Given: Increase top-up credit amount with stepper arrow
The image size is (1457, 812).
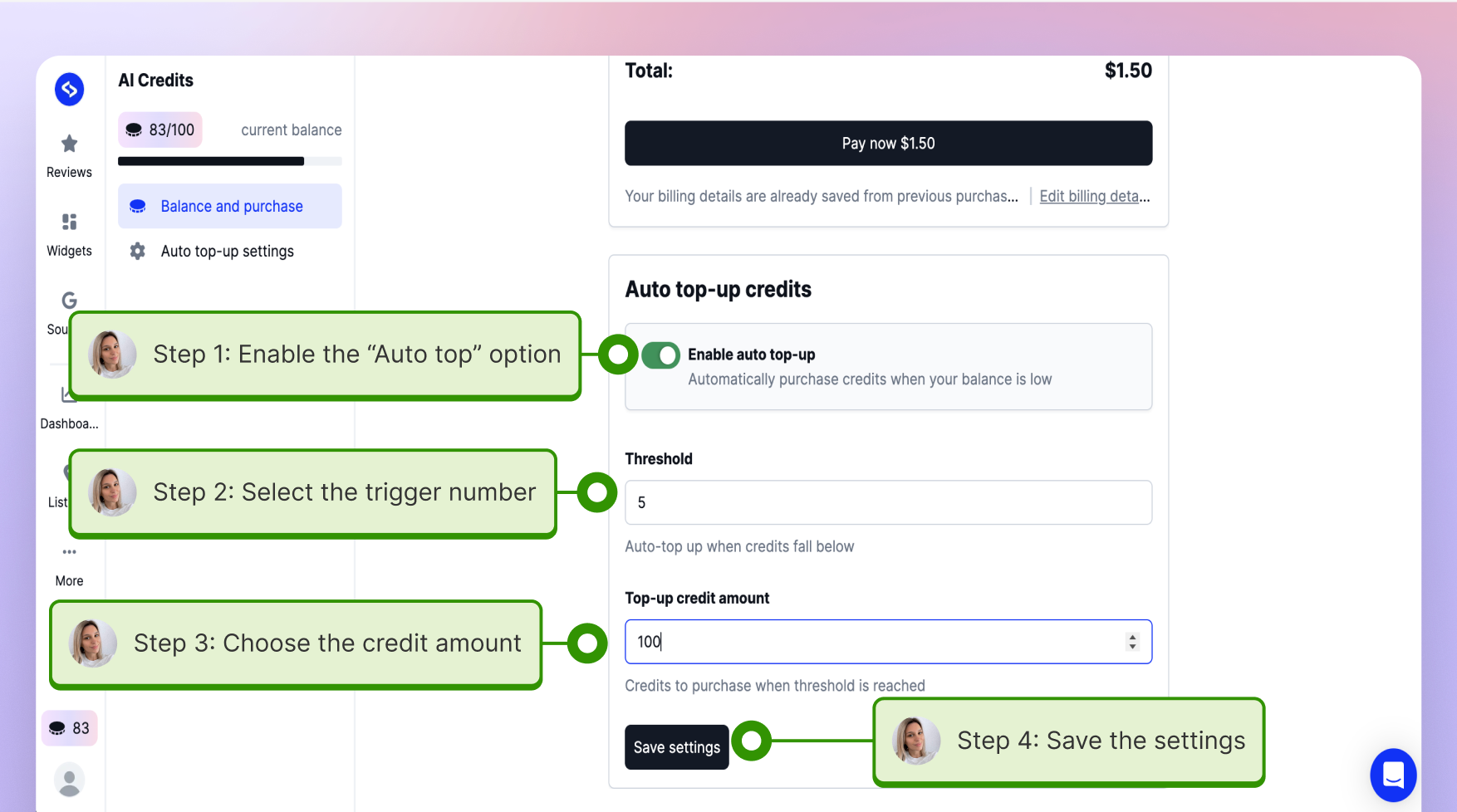Looking at the screenshot, I should (1132, 637).
